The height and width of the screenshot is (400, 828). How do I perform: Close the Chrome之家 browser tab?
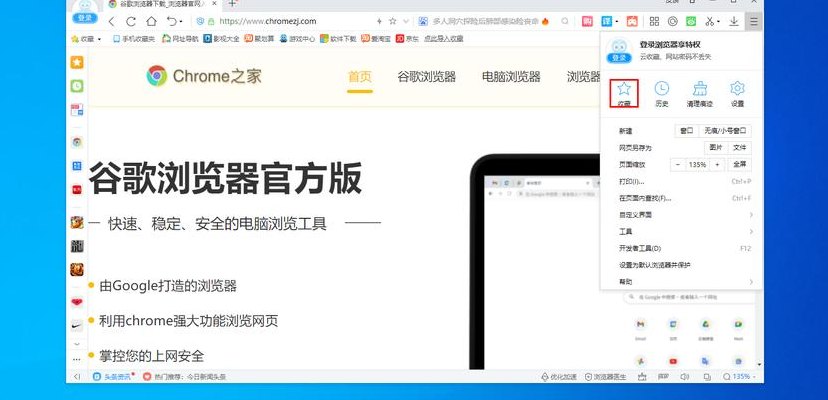(x=214, y=4)
